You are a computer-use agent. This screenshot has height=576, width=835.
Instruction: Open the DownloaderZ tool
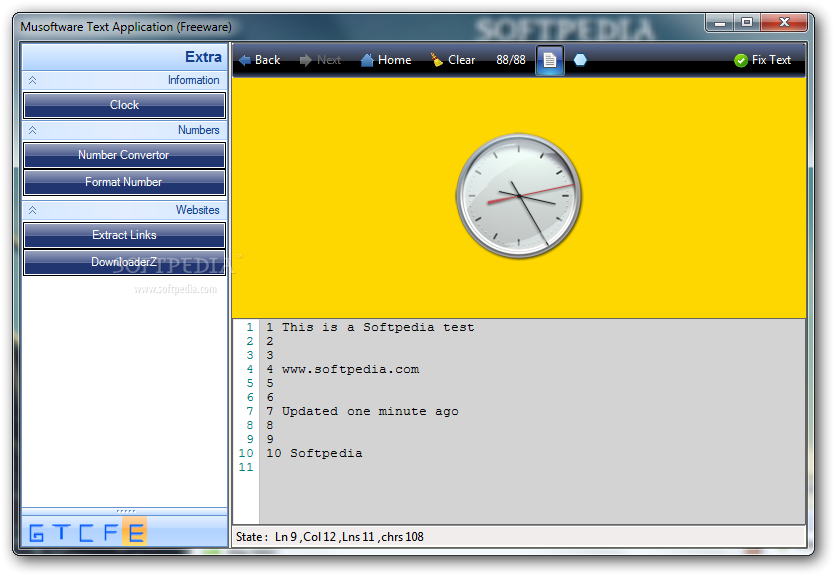coord(124,262)
